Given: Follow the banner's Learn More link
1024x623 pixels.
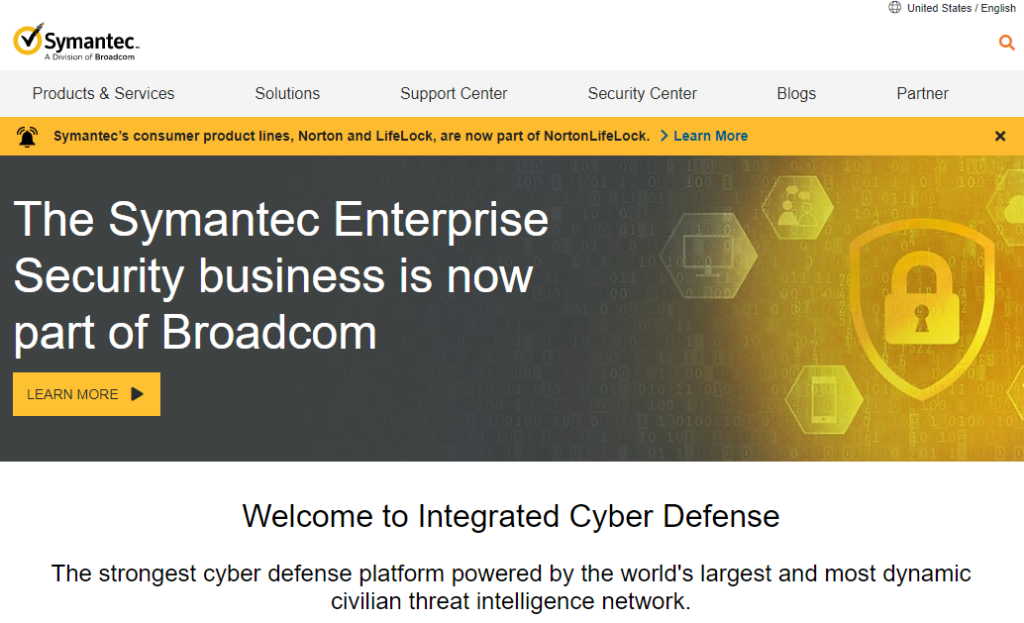Looking at the screenshot, I should point(709,136).
